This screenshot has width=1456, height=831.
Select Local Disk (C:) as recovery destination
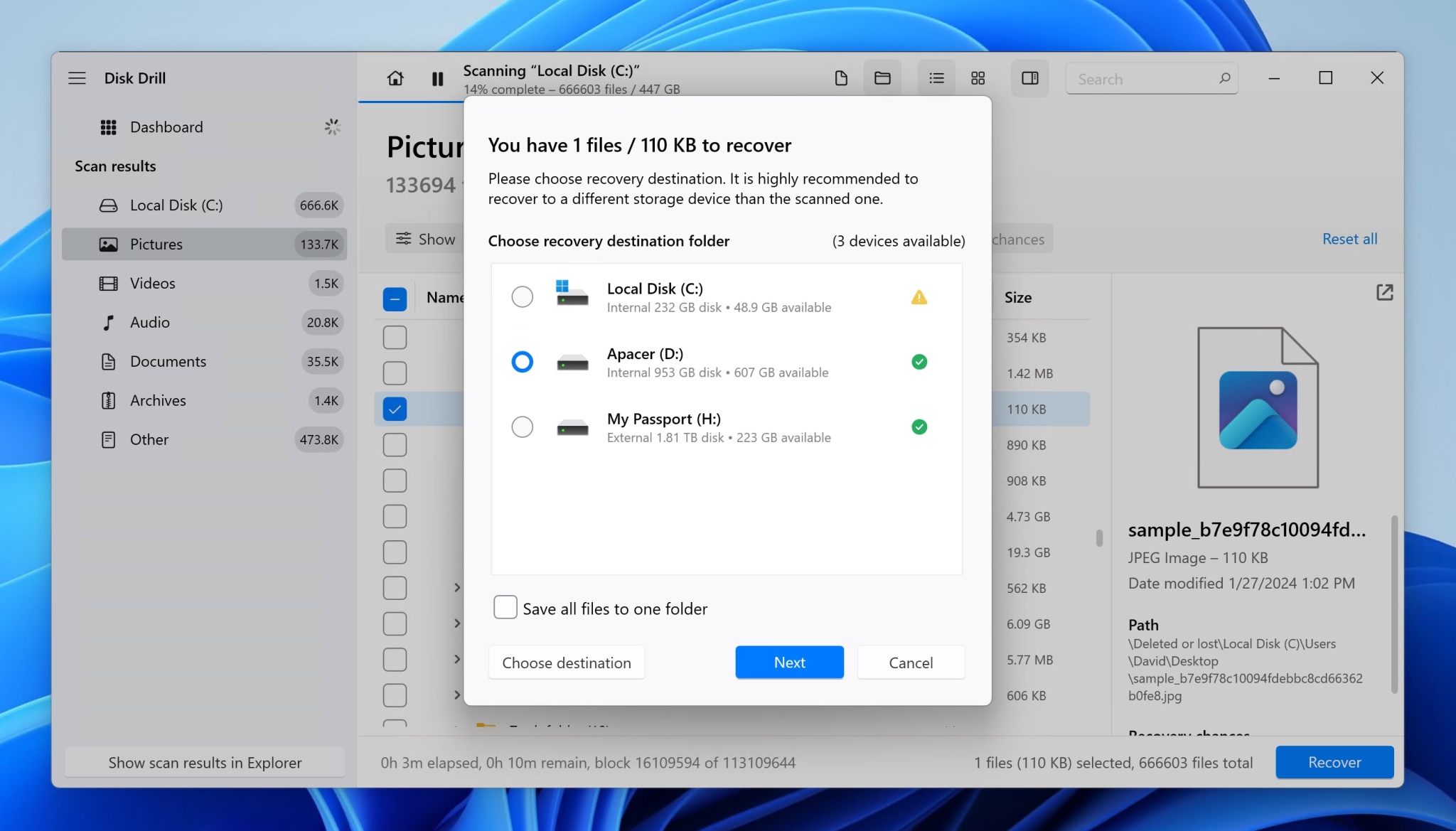(522, 296)
